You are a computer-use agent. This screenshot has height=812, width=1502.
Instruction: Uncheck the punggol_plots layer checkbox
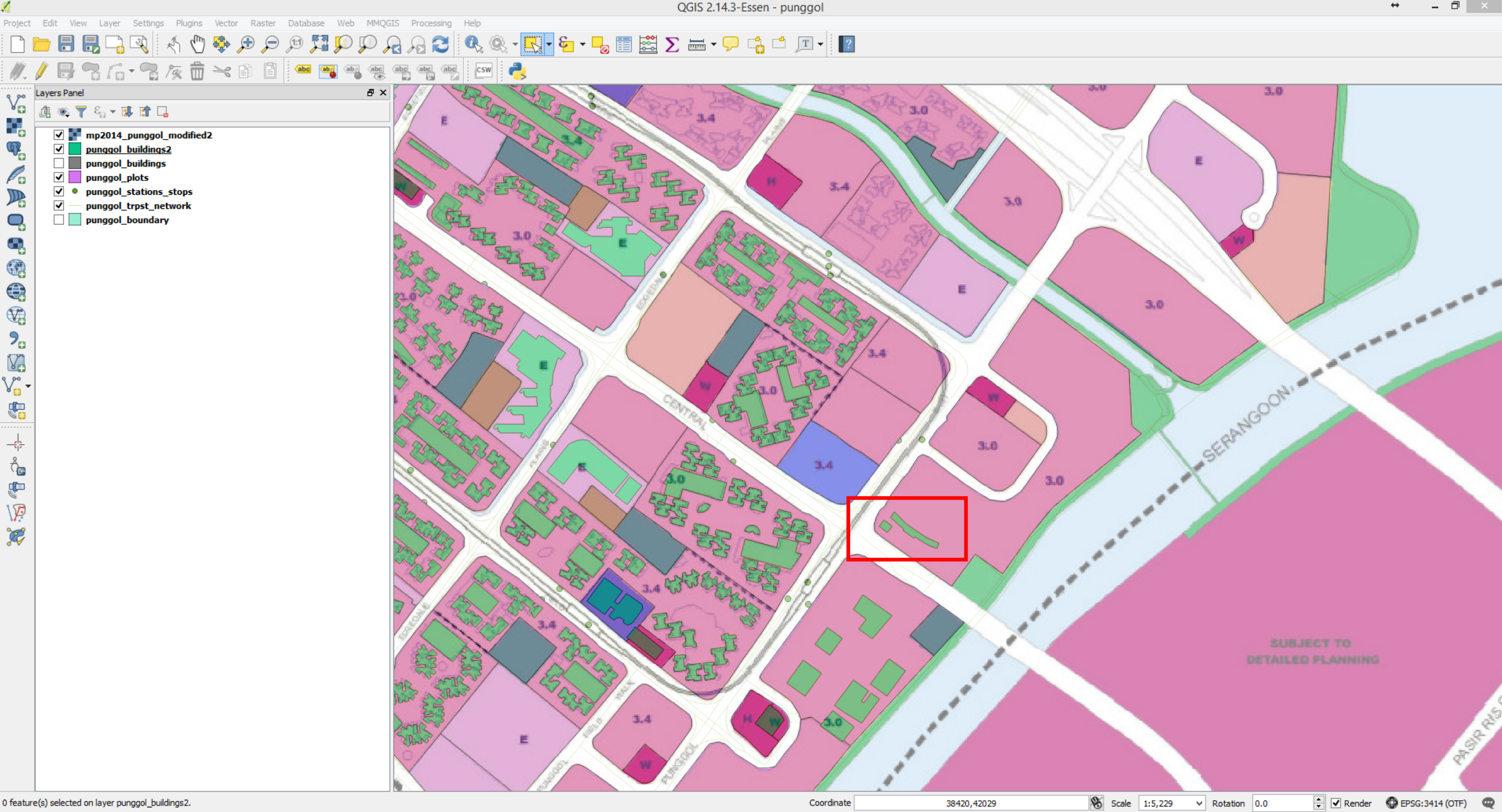tap(59, 177)
